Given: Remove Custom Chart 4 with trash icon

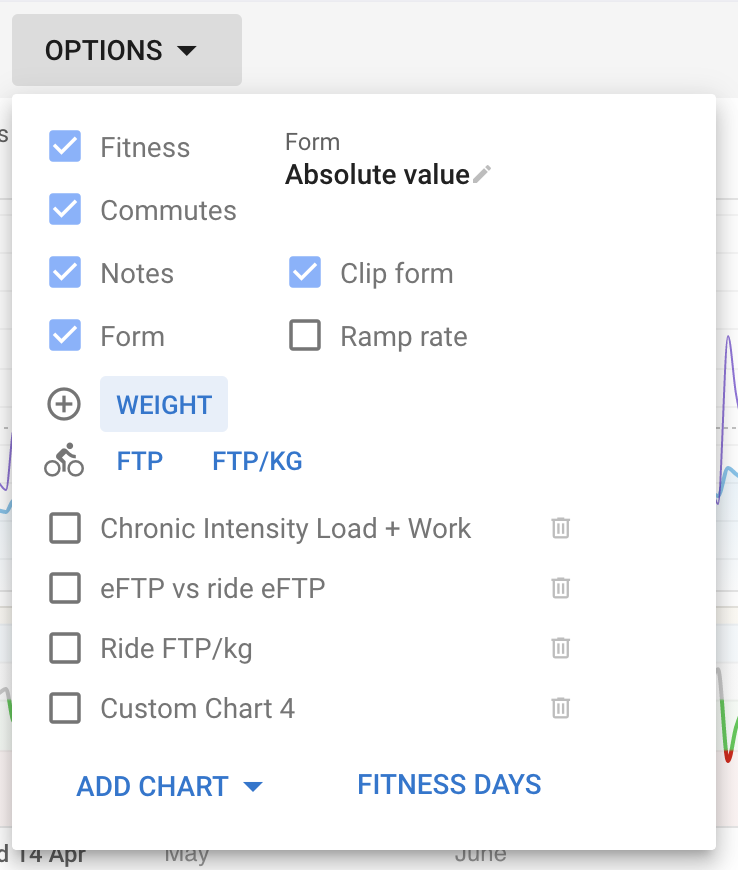Looking at the screenshot, I should tap(560, 707).
